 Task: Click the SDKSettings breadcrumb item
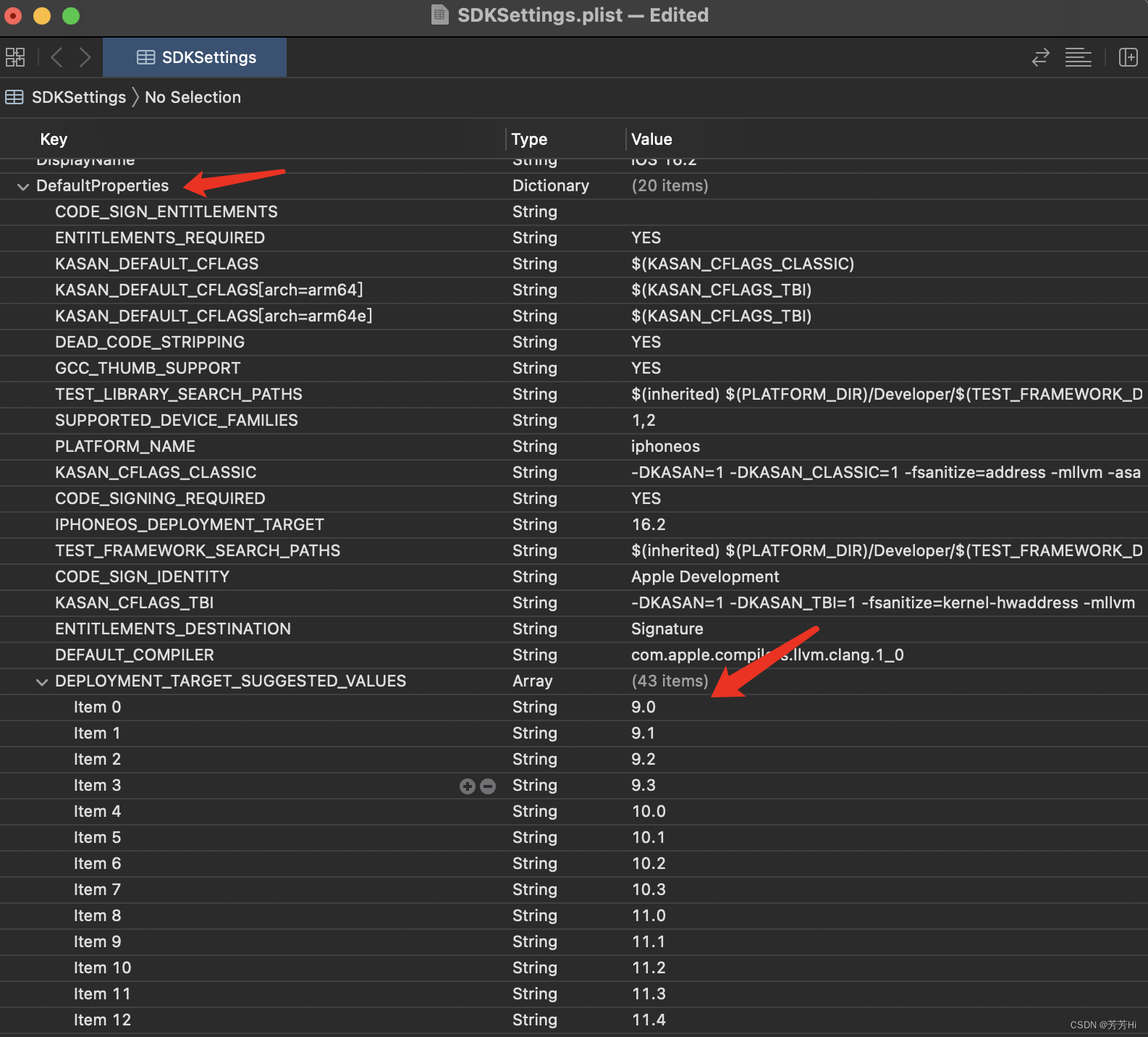[79, 97]
